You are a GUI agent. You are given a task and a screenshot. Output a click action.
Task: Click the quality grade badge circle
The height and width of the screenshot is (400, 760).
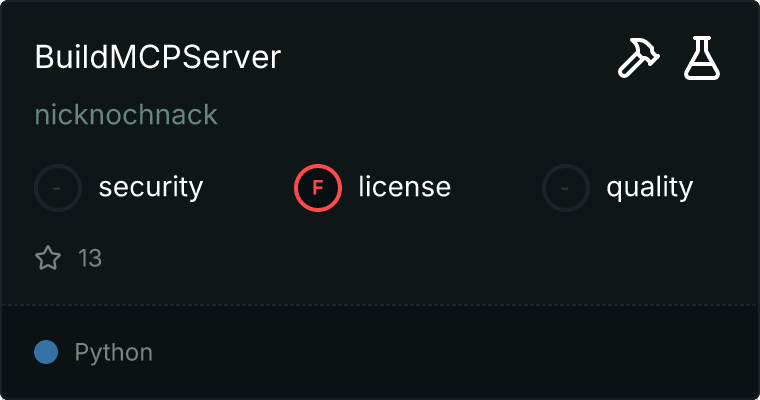click(x=566, y=187)
